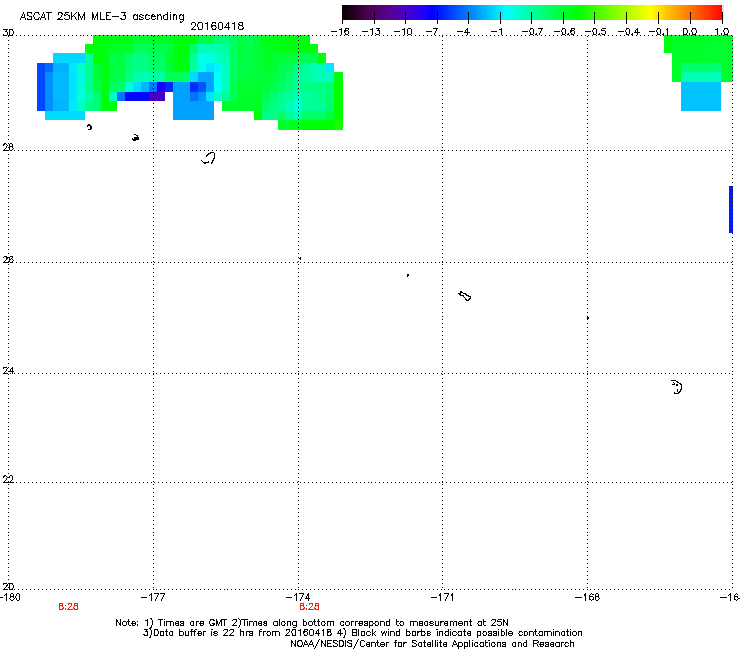Screen dimensions: 740x650
Task: Click the date label 20160418
Action: click(217, 26)
